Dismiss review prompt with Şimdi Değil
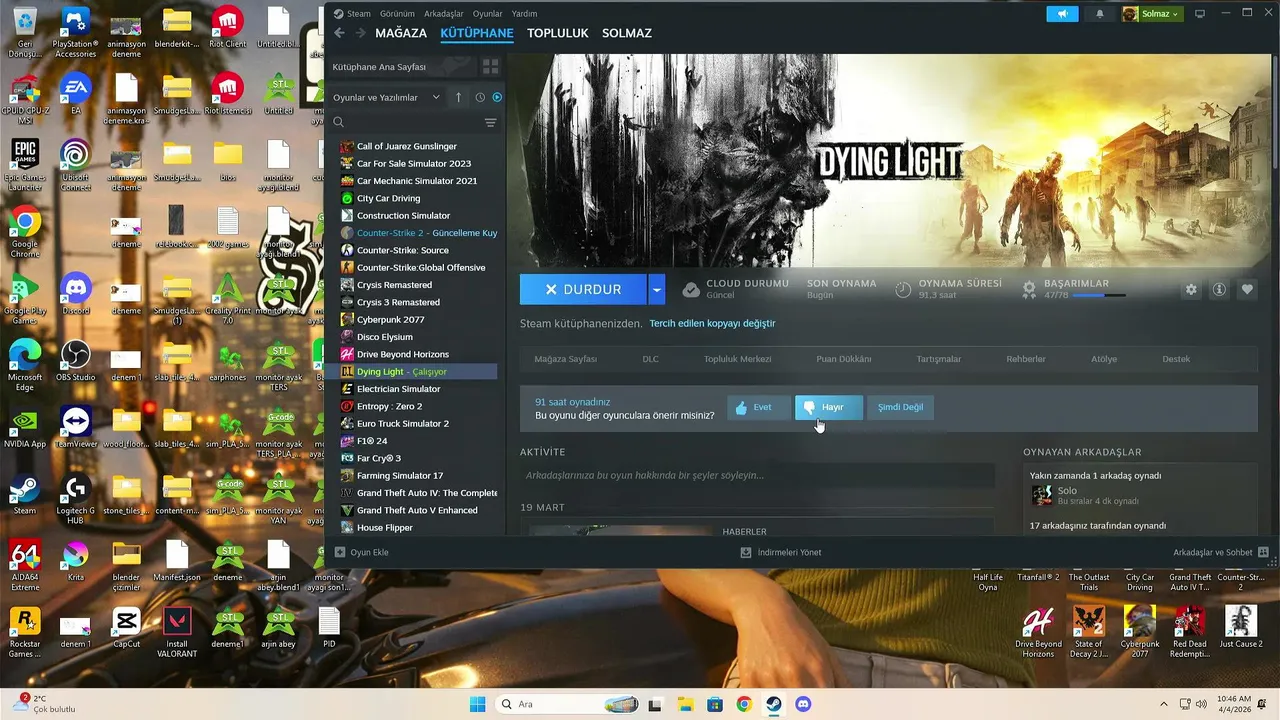1280x720 pixels. [x=900, y=407]
